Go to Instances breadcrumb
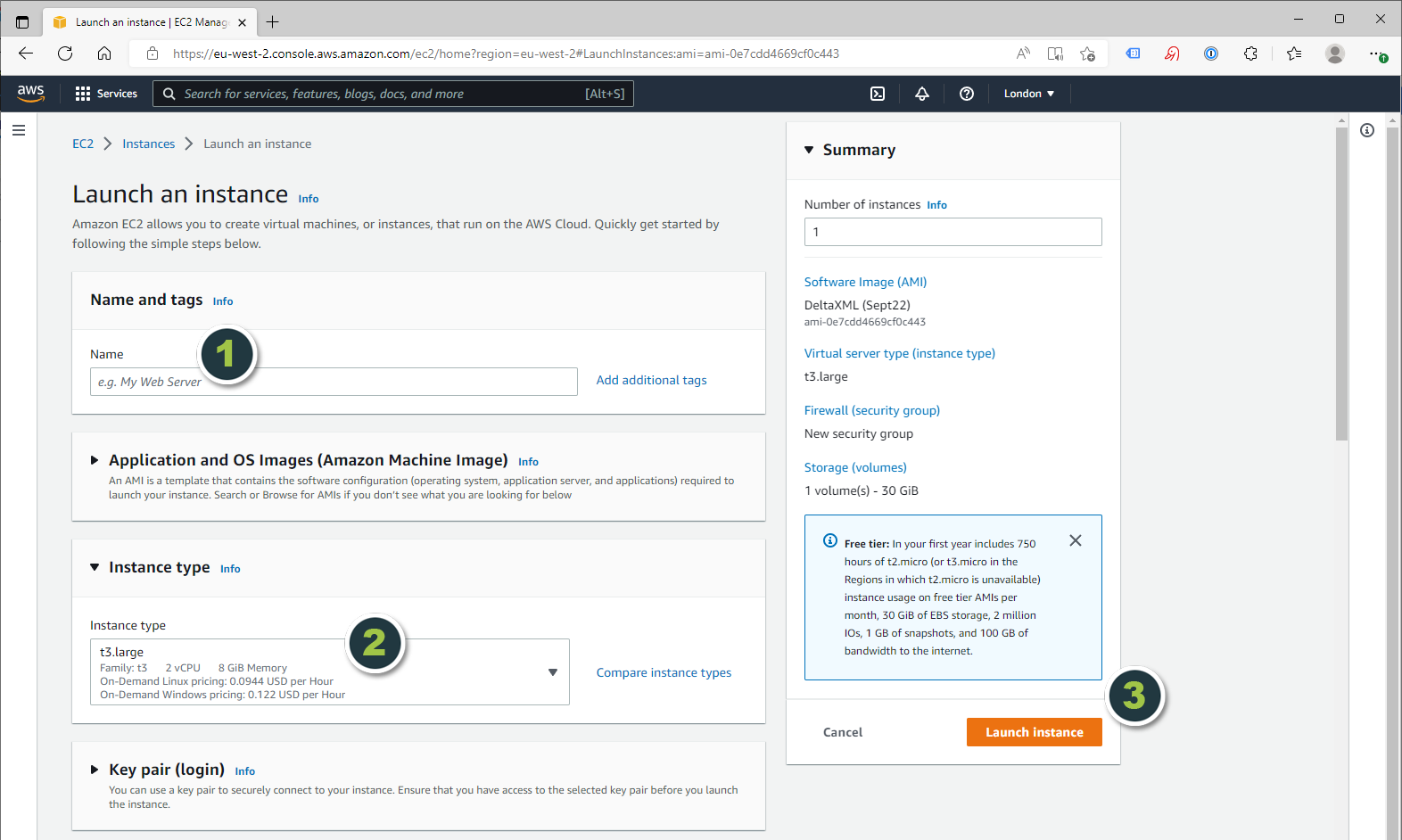1402x840 pixels. click(148, 144)
